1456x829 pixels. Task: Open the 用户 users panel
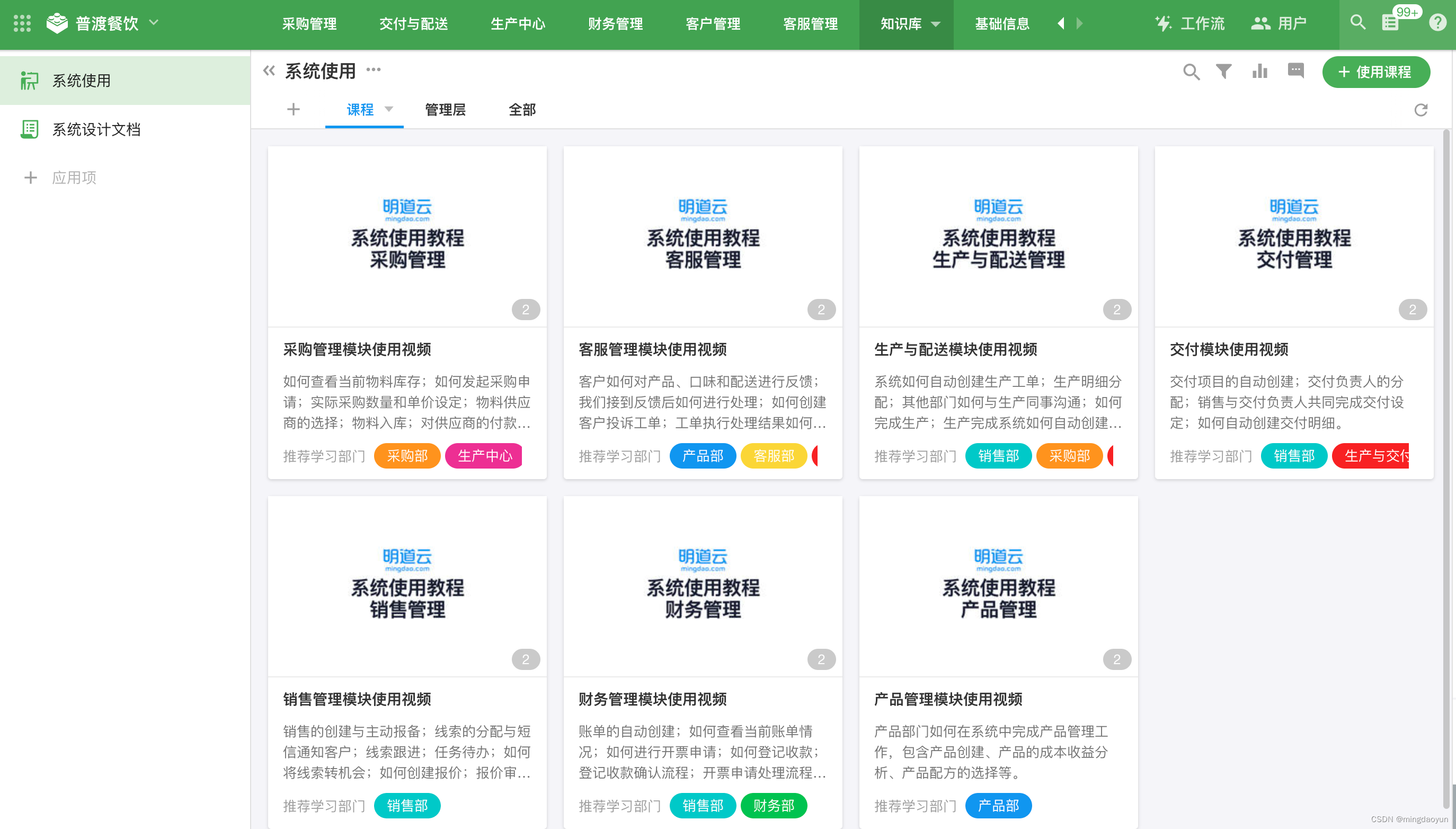(x=1279, y=23)
